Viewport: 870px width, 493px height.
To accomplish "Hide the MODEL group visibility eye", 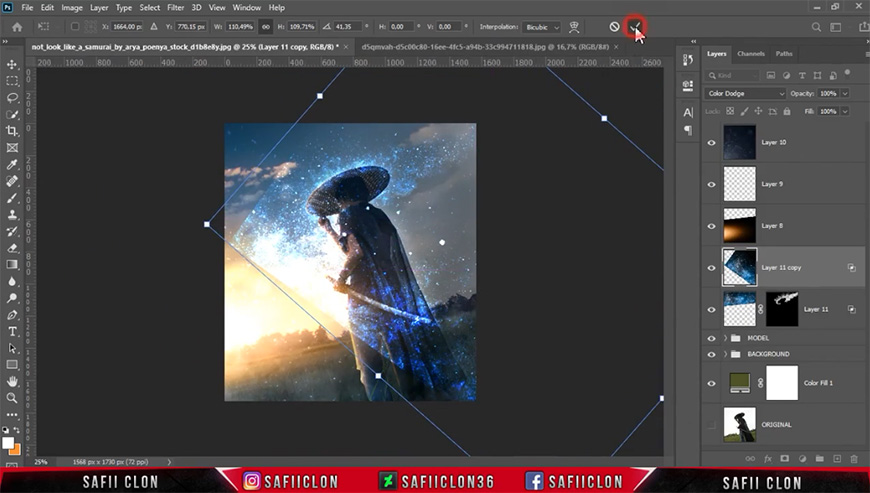I will 711,338.
